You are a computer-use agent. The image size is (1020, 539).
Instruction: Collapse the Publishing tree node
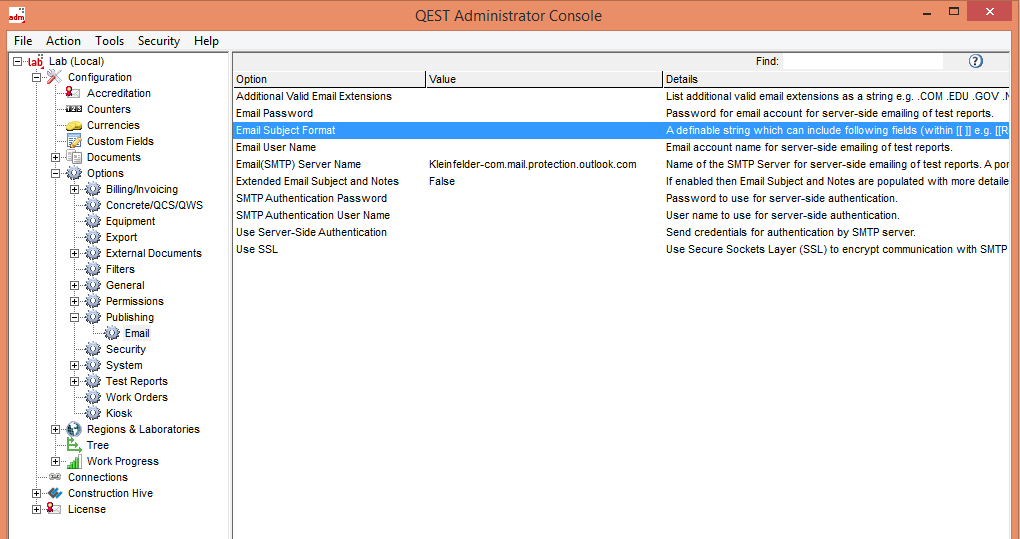75,317
